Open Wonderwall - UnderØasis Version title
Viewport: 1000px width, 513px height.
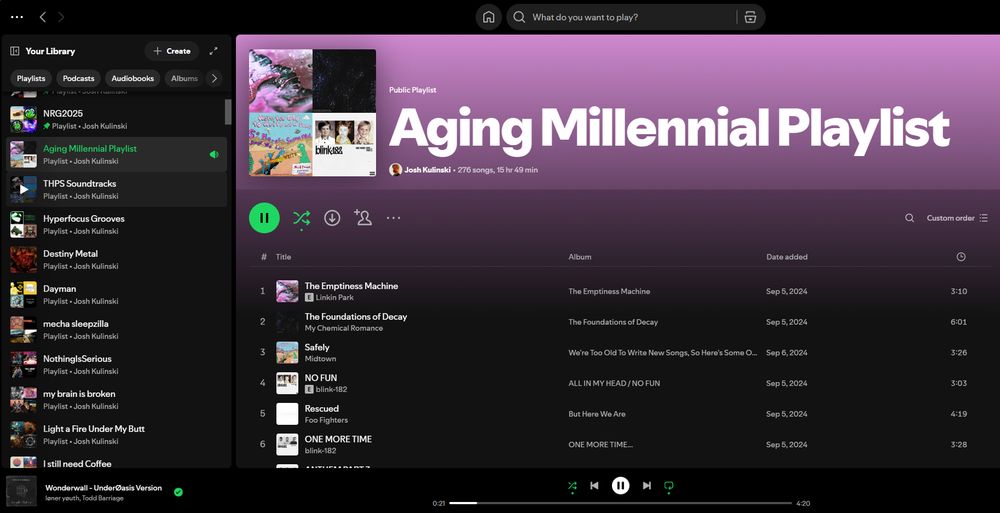(103, 488)
